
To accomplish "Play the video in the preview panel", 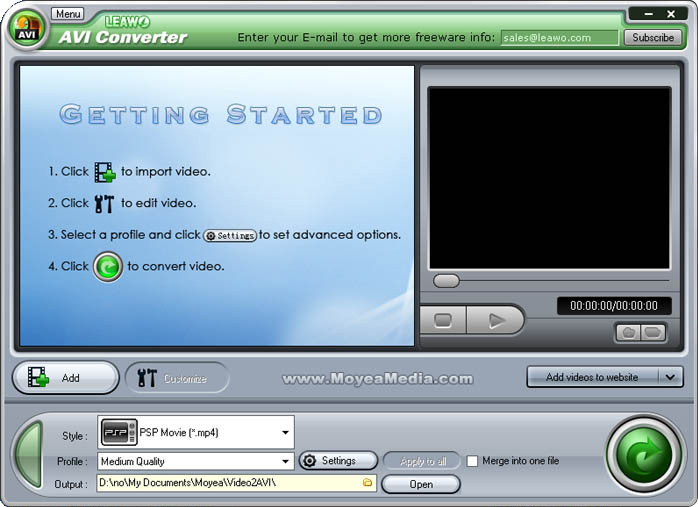I will (495, 320).
